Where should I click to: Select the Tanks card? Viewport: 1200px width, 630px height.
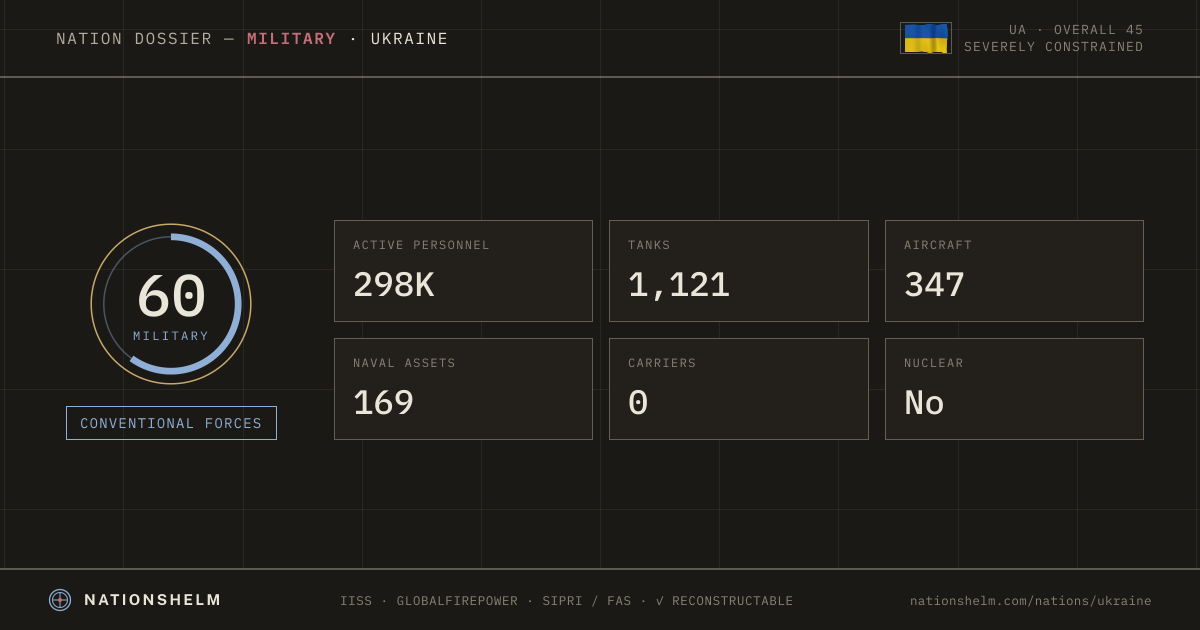739,271
